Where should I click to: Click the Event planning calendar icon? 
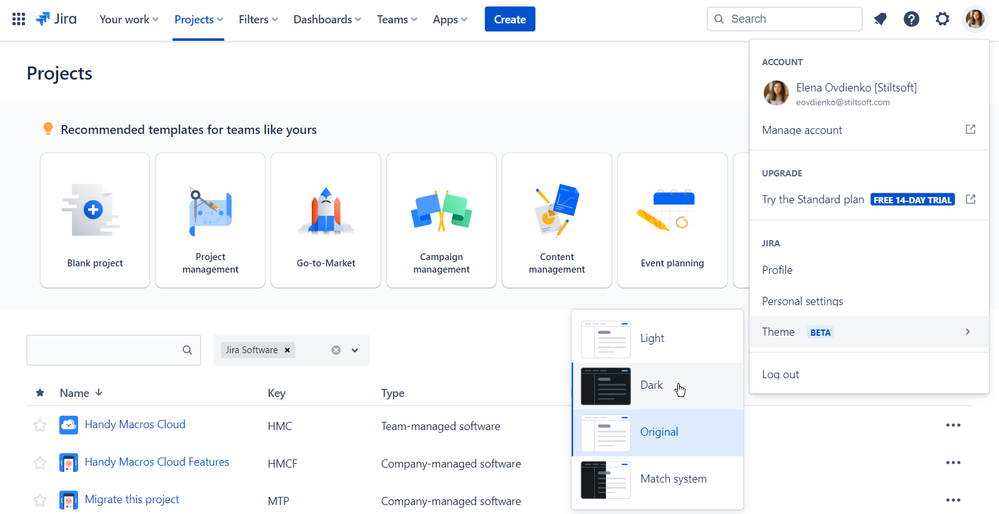pyautogui.click(x=667, y=211)
